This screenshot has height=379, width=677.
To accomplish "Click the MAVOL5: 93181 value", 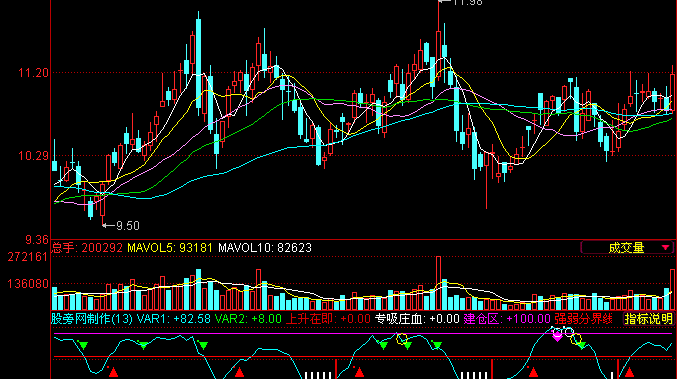I will click(170, 248).
